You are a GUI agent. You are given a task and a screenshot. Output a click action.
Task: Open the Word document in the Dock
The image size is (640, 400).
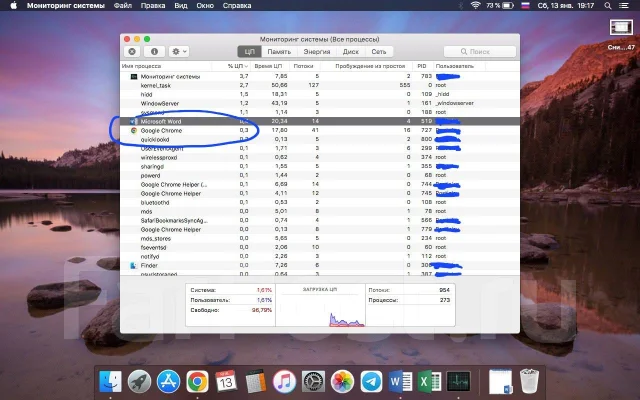click(x=501, y=382)
